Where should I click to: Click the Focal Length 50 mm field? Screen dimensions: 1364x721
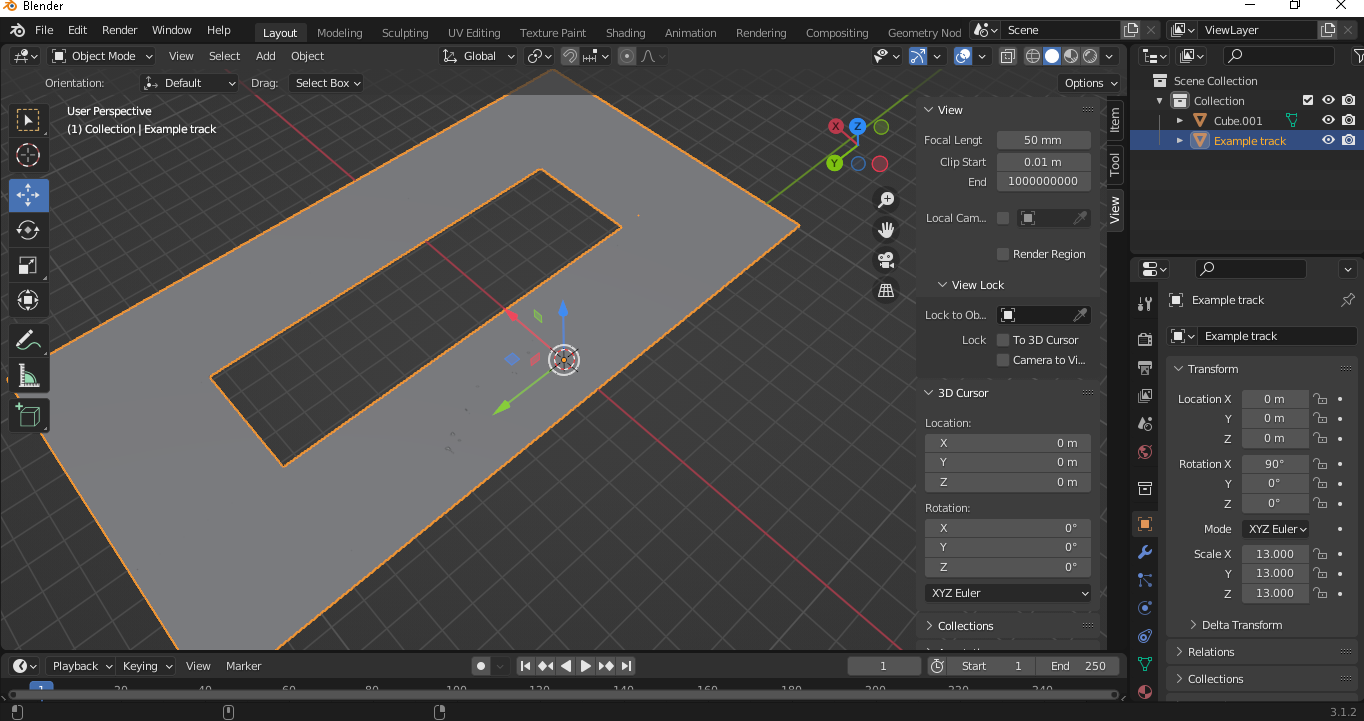point(1043,140)
